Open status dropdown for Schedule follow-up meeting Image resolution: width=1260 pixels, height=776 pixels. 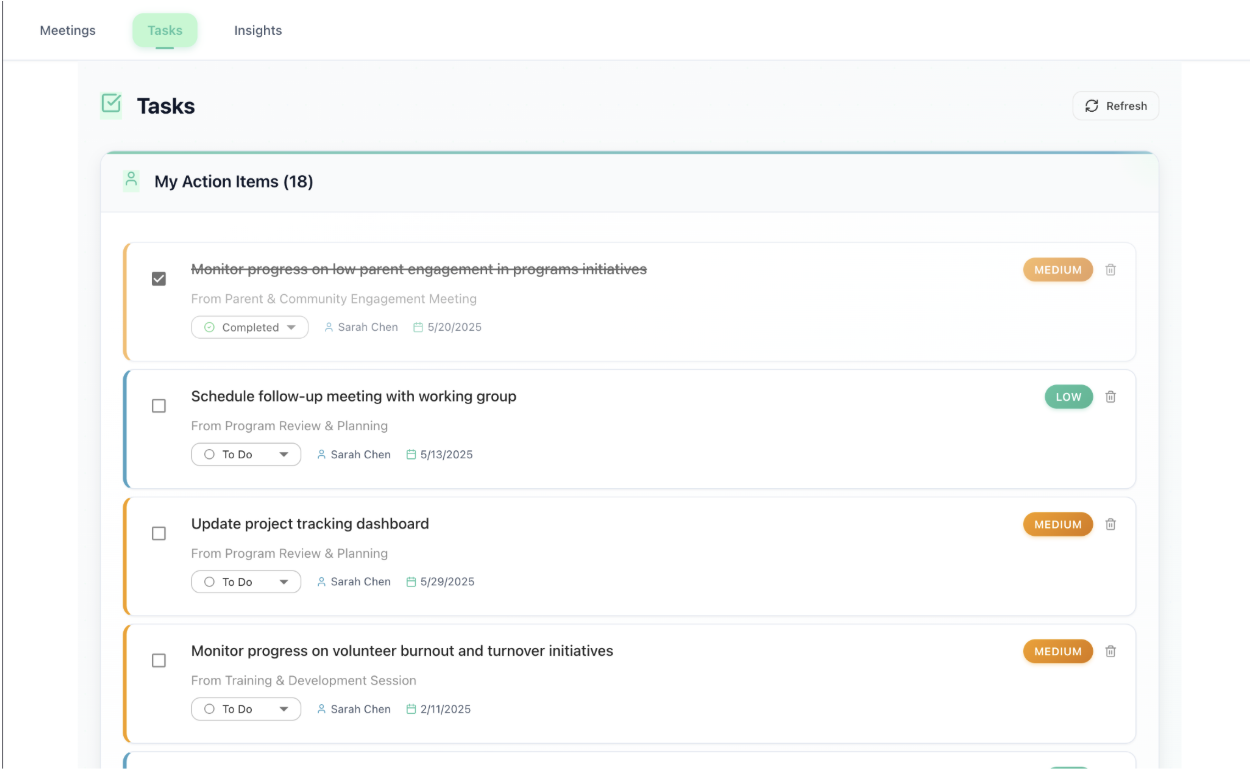pyautogui.click(x=246, y=454)
